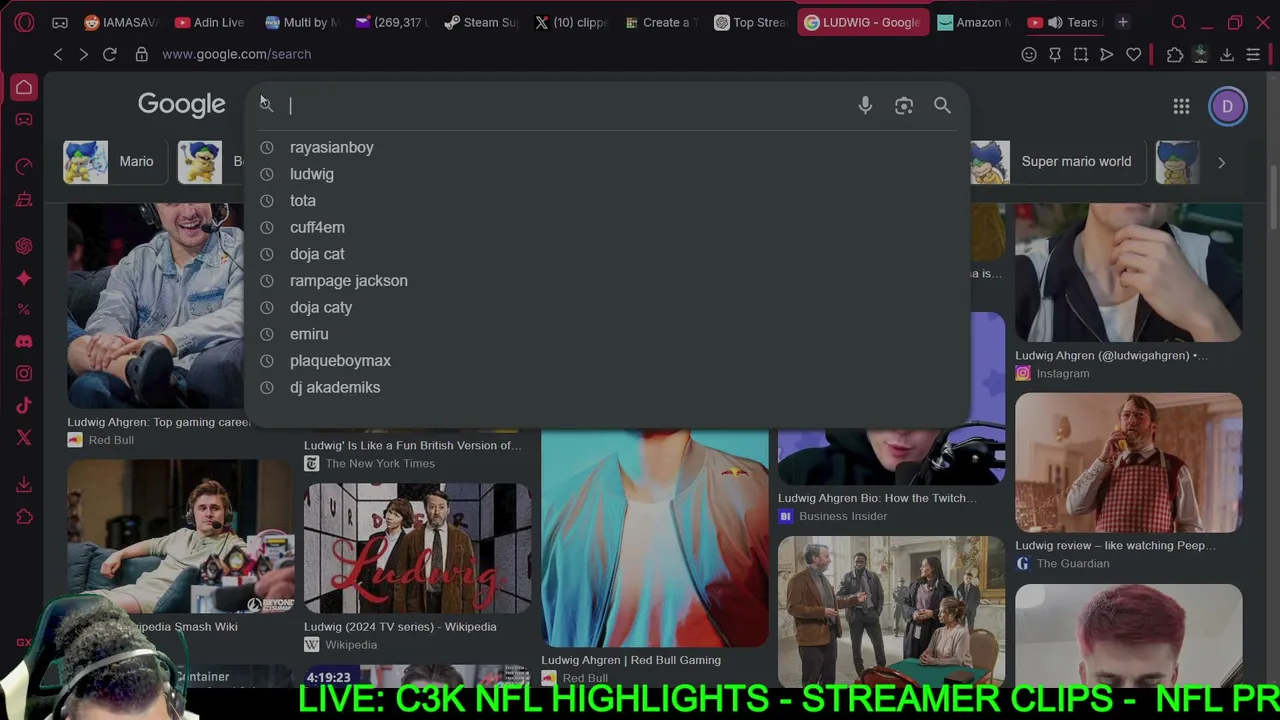
Task: Open GX Cleaner from the sidebar
Action: [24, 200]
